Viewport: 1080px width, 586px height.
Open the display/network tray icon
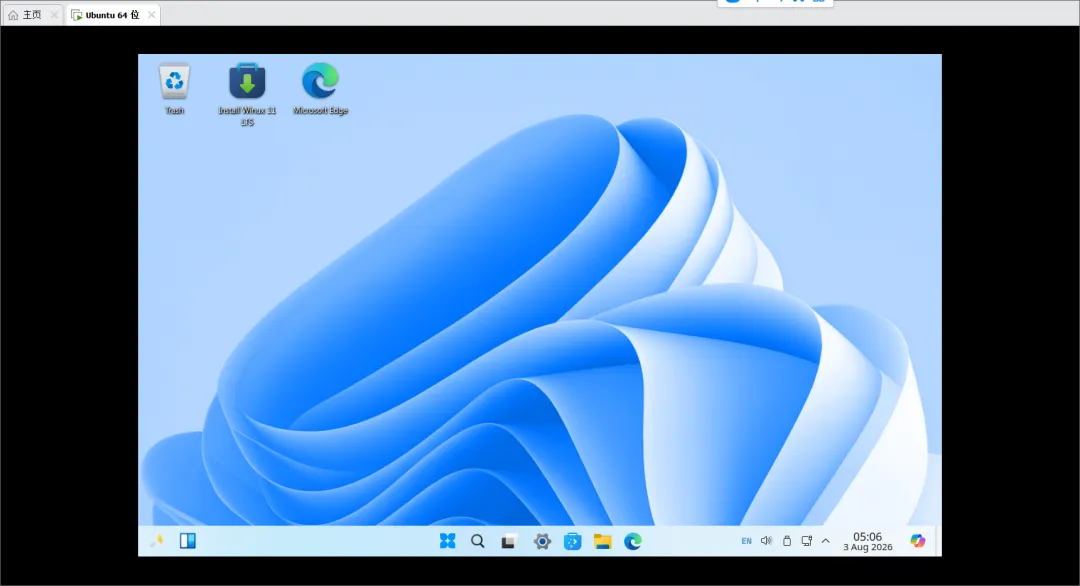click(x=807, y=541)
